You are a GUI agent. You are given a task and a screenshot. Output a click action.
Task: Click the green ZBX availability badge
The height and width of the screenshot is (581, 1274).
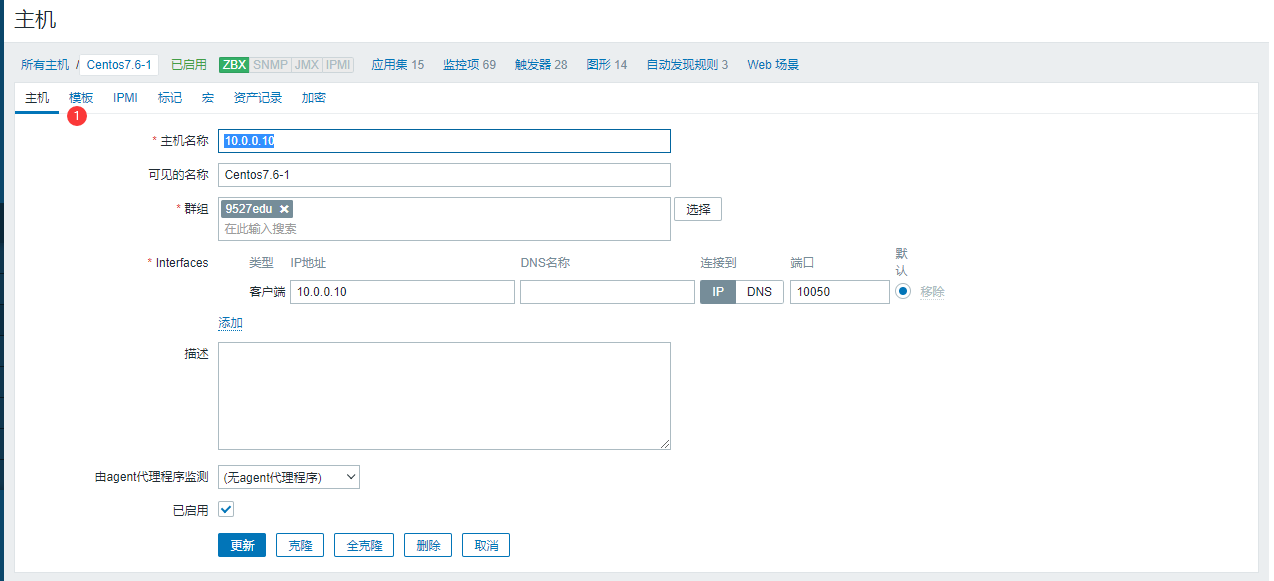coord(234,65)
